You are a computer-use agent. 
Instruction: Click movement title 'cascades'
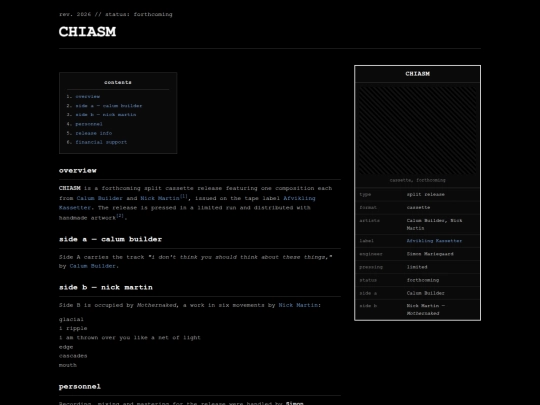pos(73,356)
